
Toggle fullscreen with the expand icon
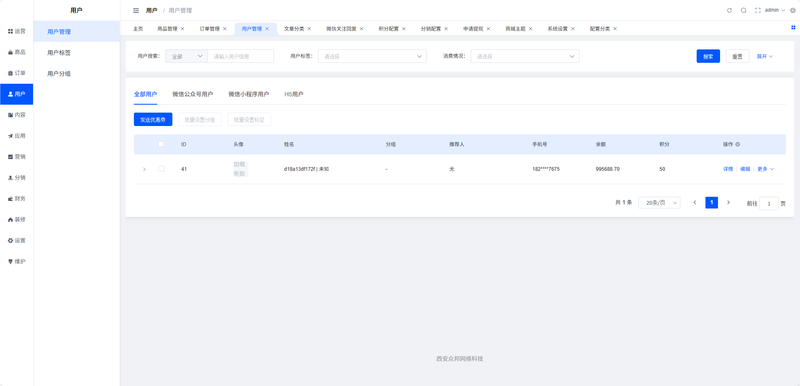pyautogui.click(x=758, y=10)
